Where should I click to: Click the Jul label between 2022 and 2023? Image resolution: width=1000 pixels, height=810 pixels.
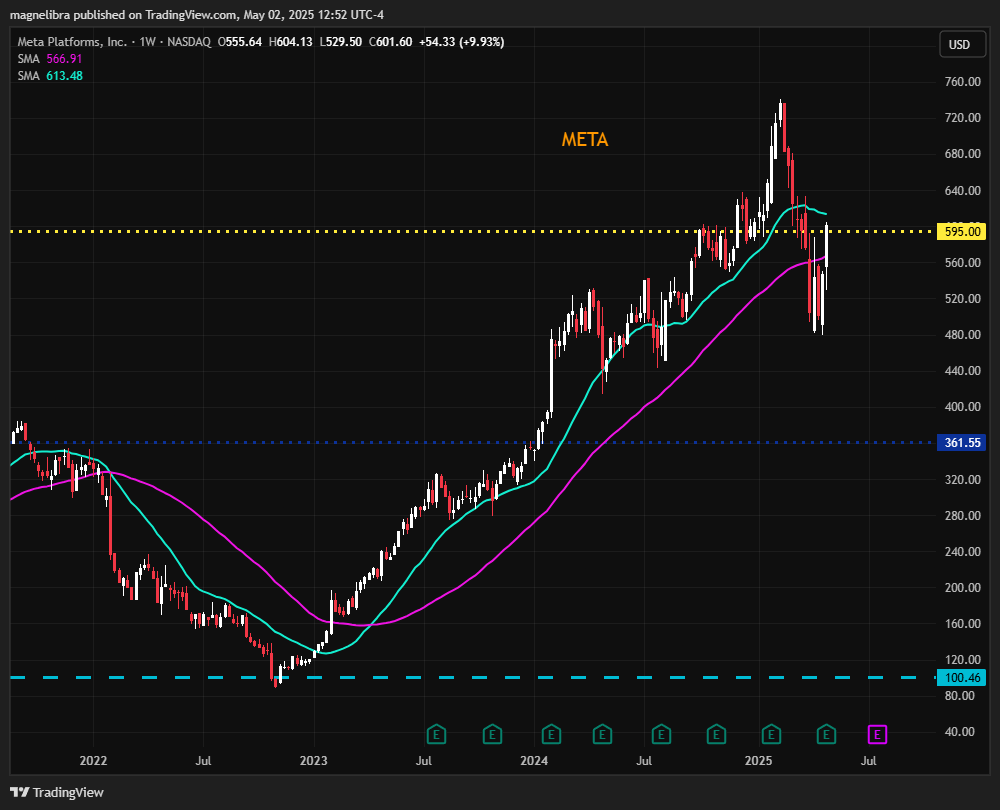tap(203, 761)
